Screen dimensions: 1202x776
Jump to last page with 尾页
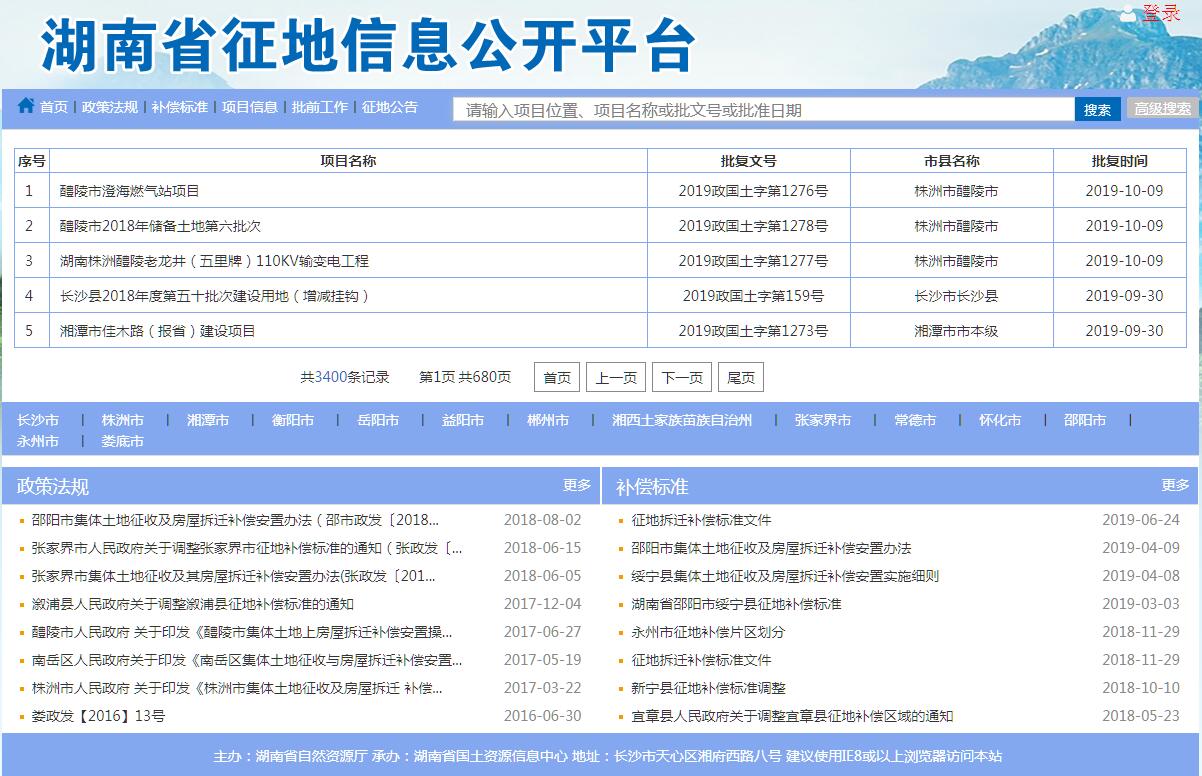pos(741,378)
